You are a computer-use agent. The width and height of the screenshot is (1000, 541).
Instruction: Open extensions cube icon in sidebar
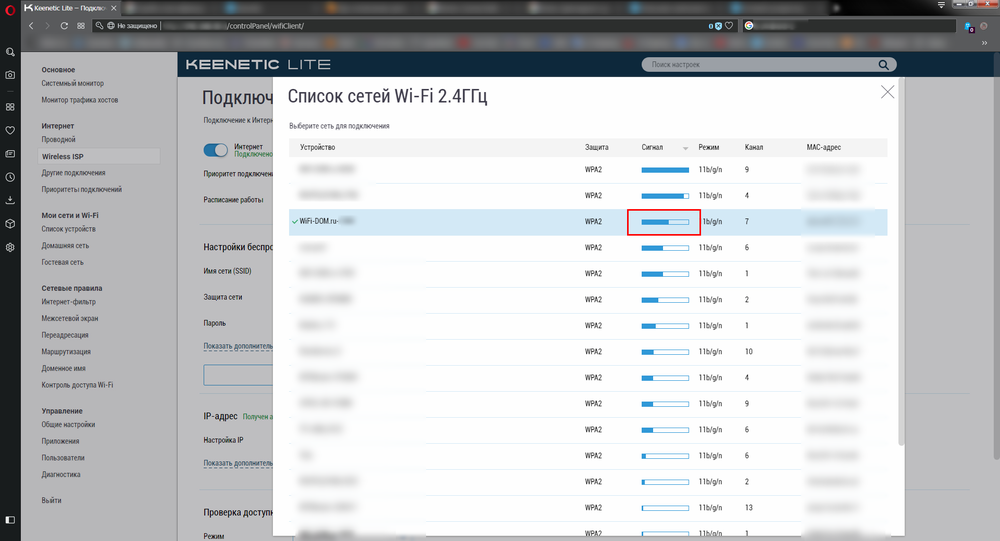[x=10, y=224]
